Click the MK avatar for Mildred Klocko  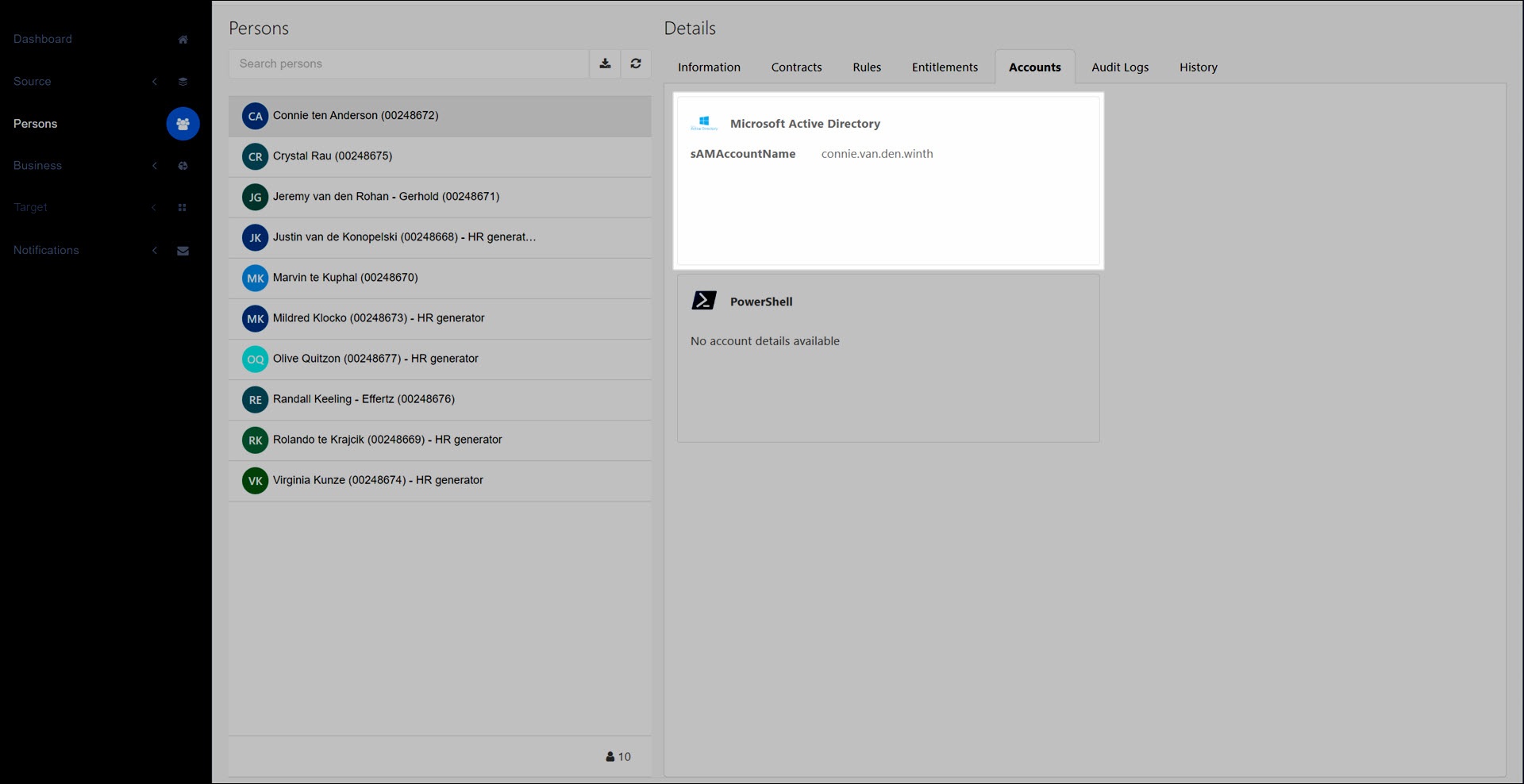coord(255,318)
